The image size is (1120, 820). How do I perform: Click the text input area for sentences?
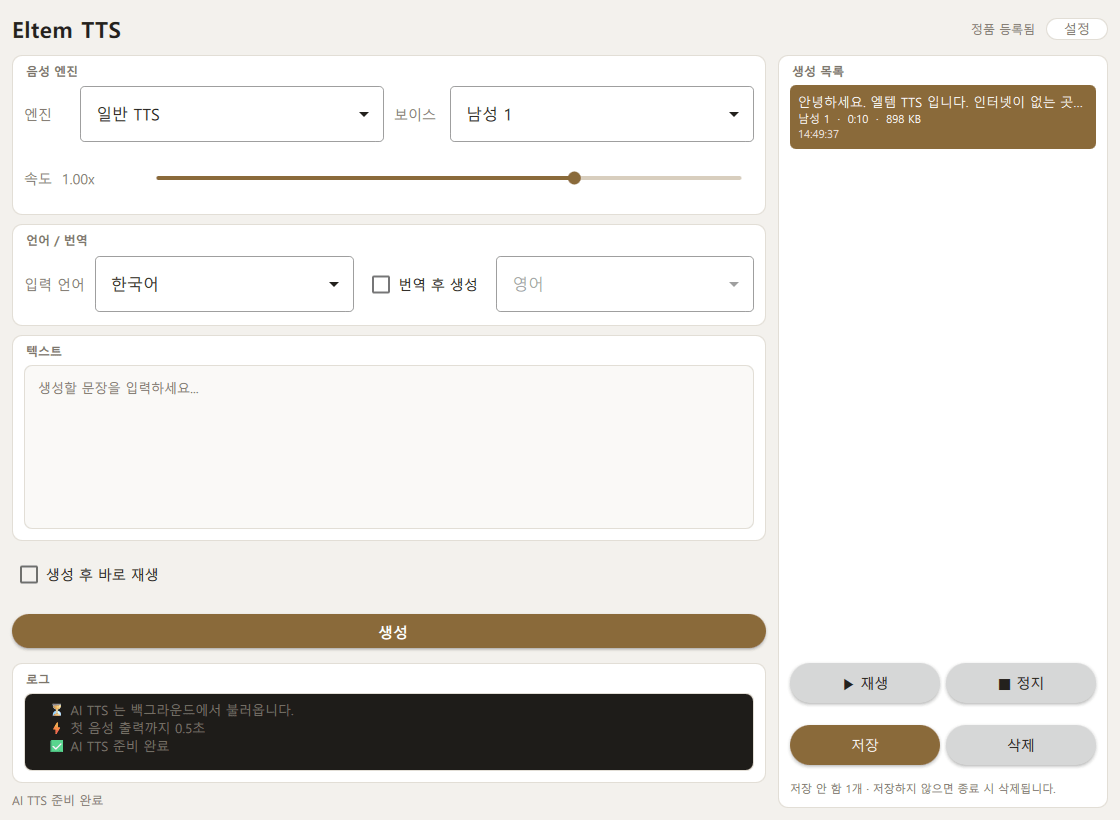(389, 447)
